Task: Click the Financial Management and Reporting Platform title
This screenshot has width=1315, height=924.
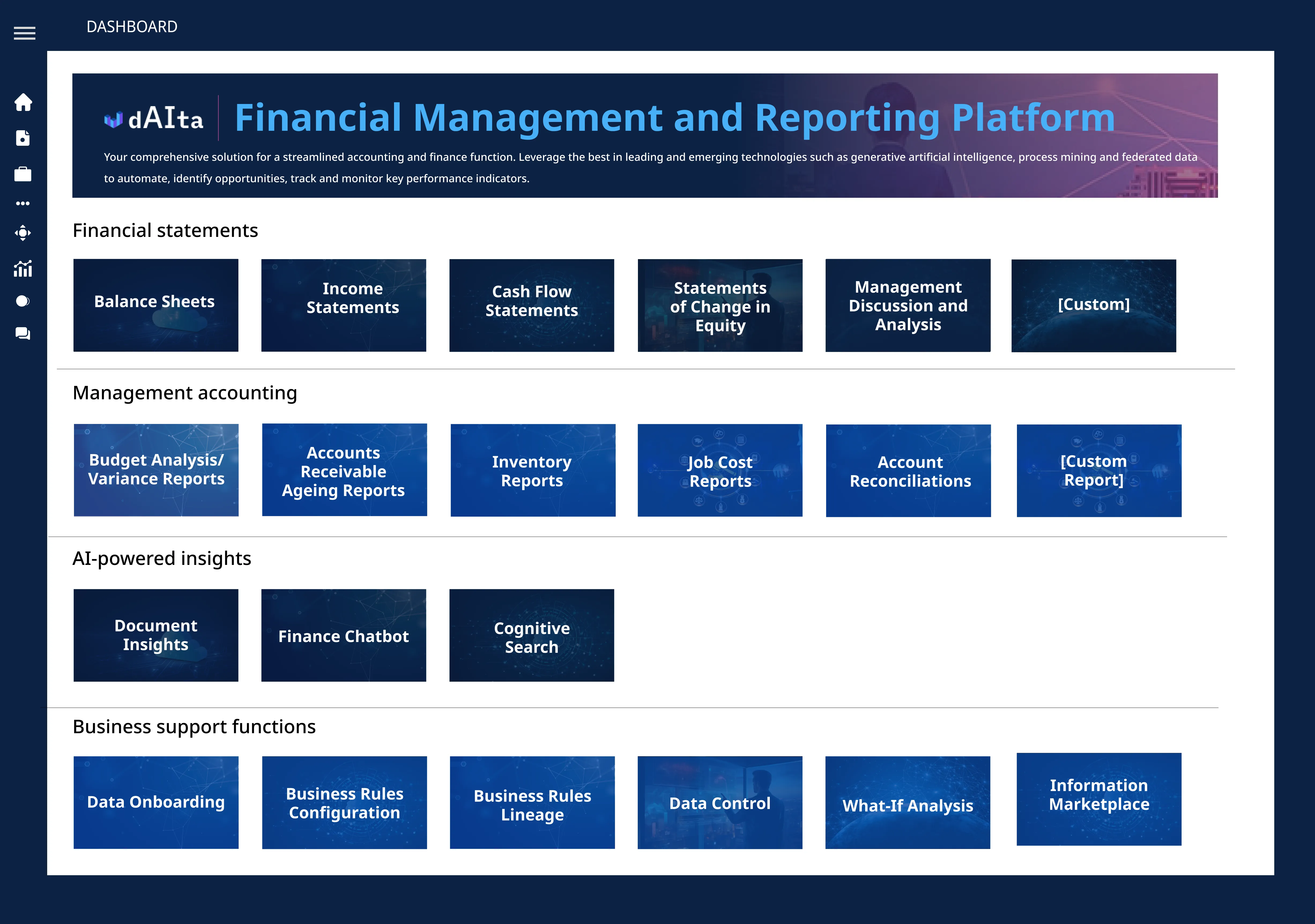Action: 675,118
